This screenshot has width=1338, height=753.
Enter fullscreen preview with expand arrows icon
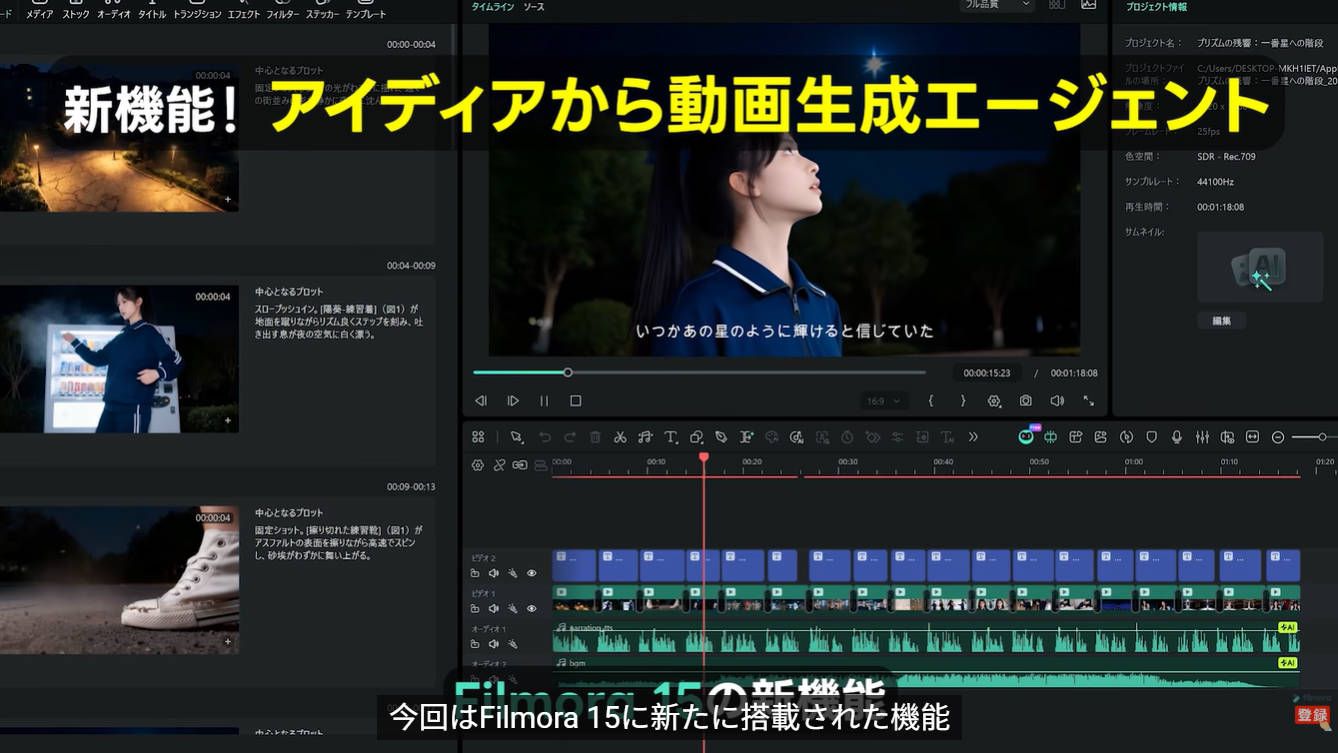1088,400
